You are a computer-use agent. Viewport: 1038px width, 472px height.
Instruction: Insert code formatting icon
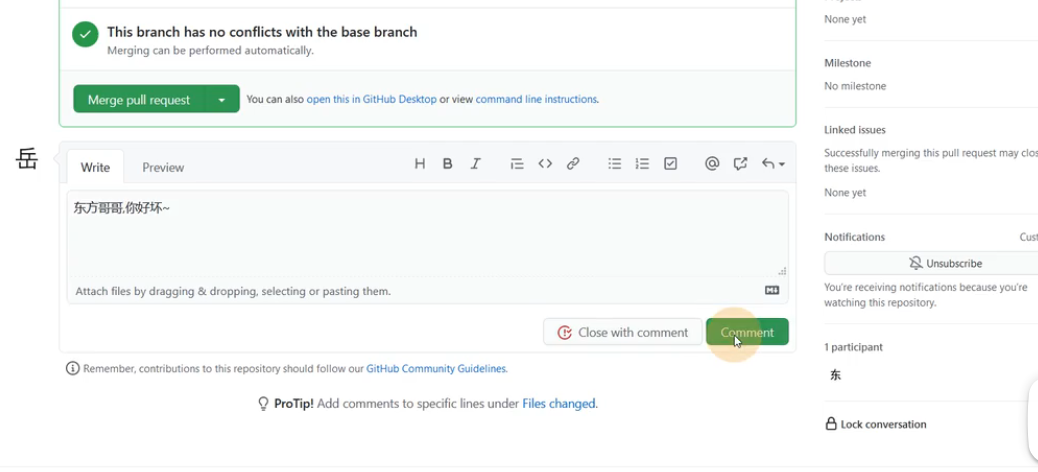(x=545, y=164)
